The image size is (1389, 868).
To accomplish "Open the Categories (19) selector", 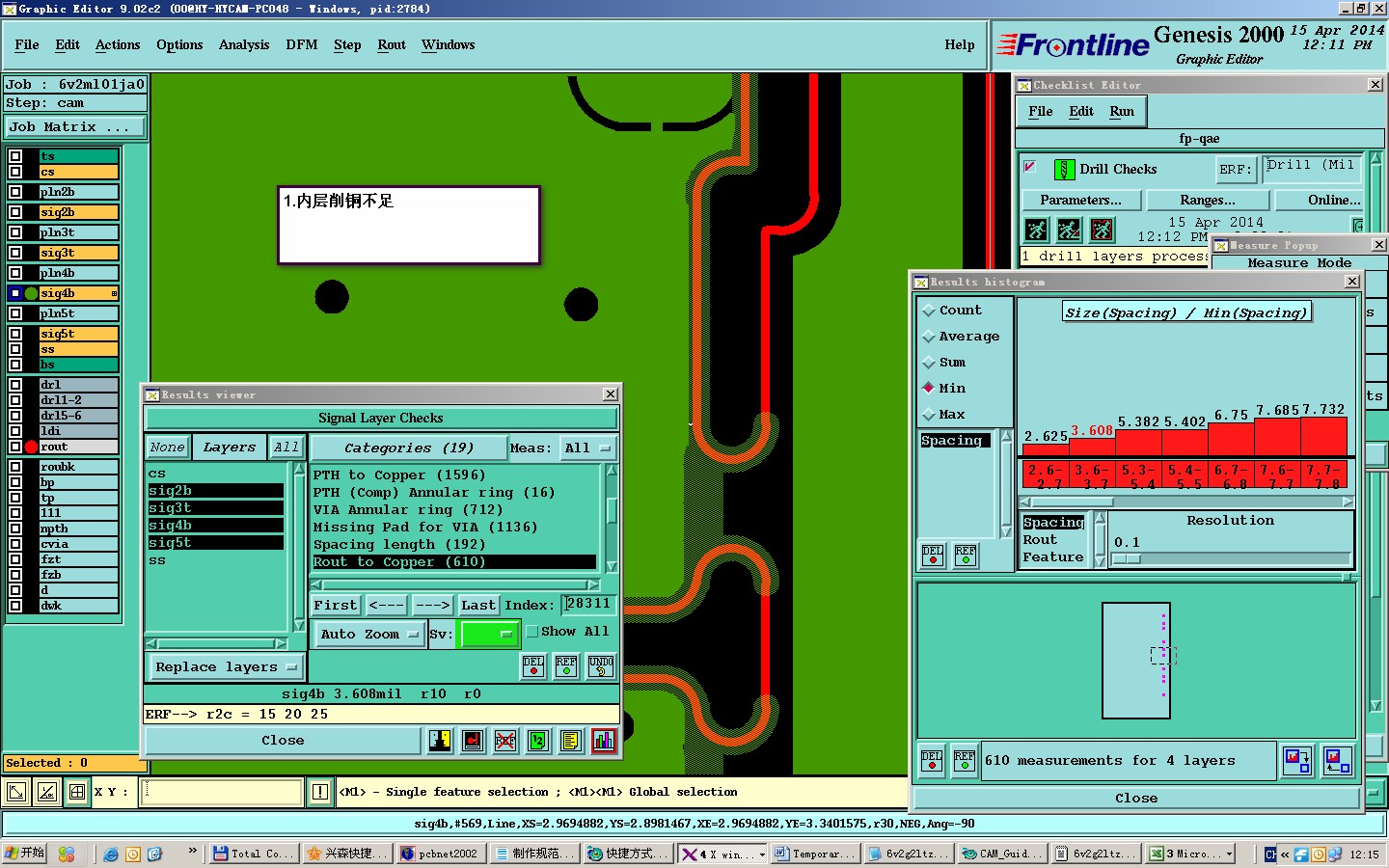I will 409,448.
